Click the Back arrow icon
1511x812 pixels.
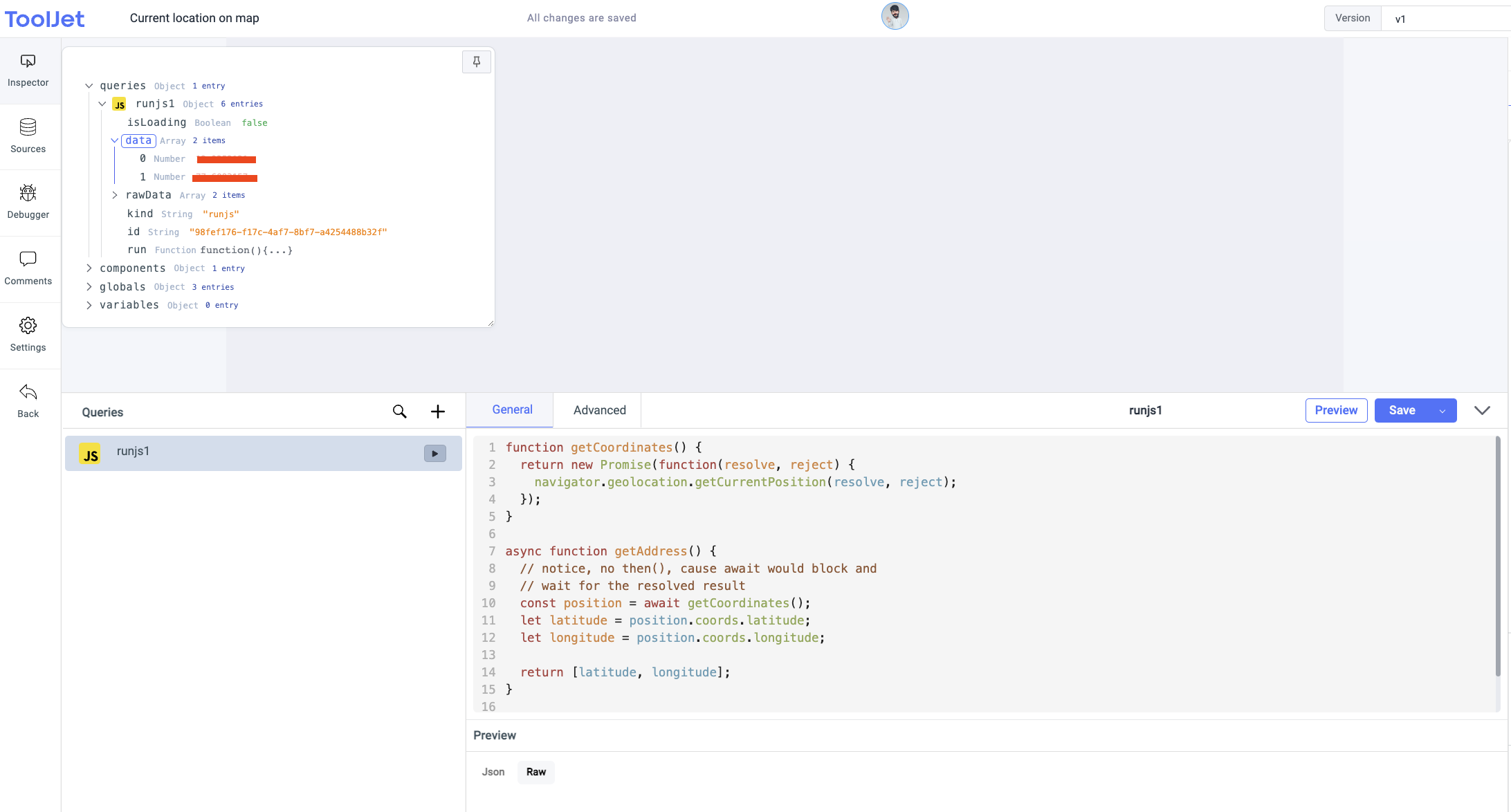28,392
